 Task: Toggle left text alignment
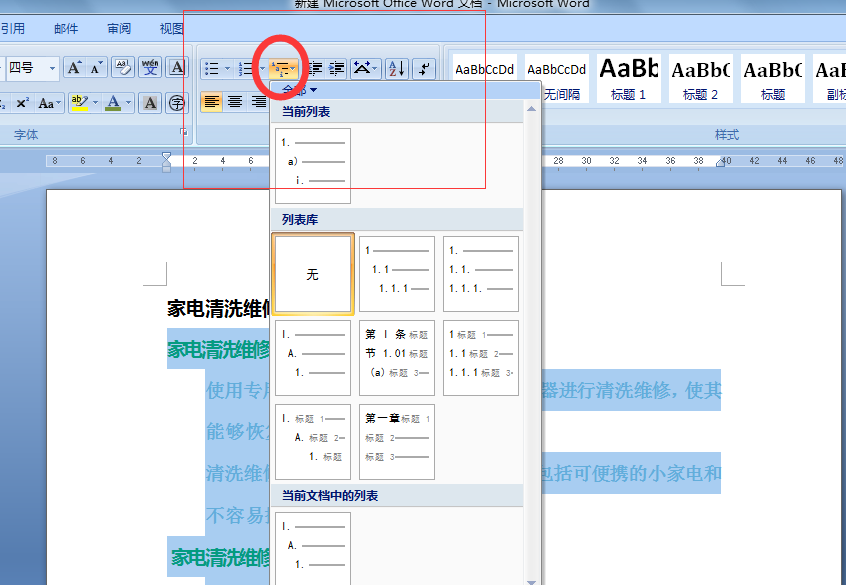[x=210, y=101]
